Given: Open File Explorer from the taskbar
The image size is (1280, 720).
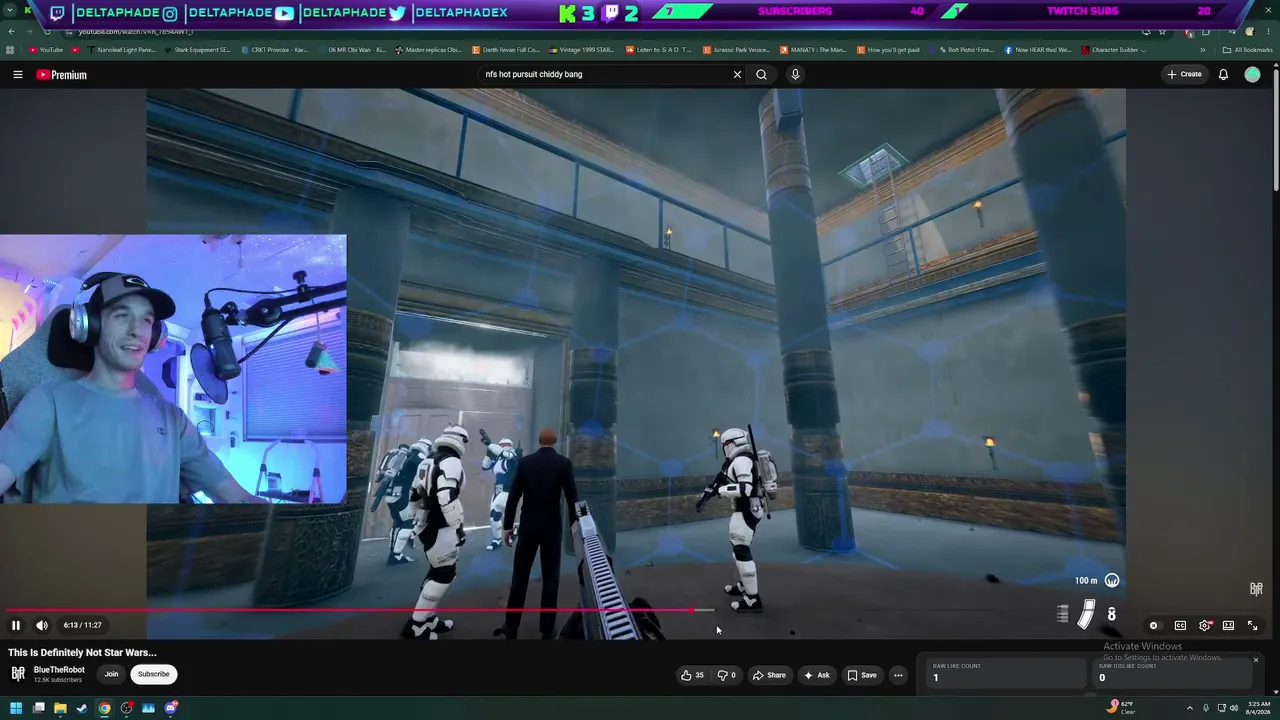Looking at the screenshot, I should [x=60, y=708].
